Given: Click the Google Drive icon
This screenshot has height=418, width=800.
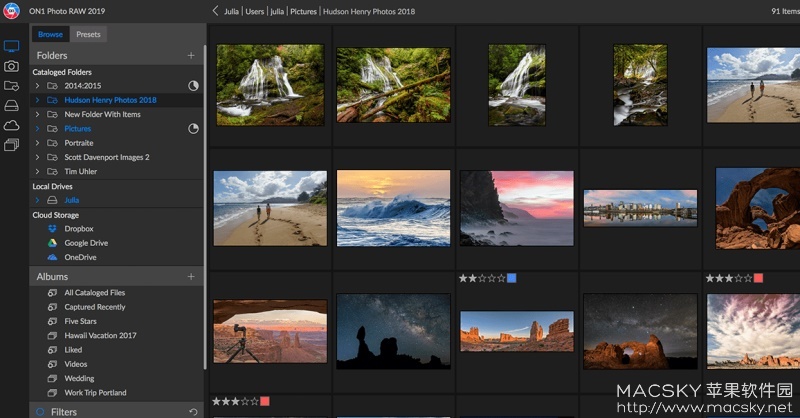Looking at the screenshot, I should click(x=52, y=243).
